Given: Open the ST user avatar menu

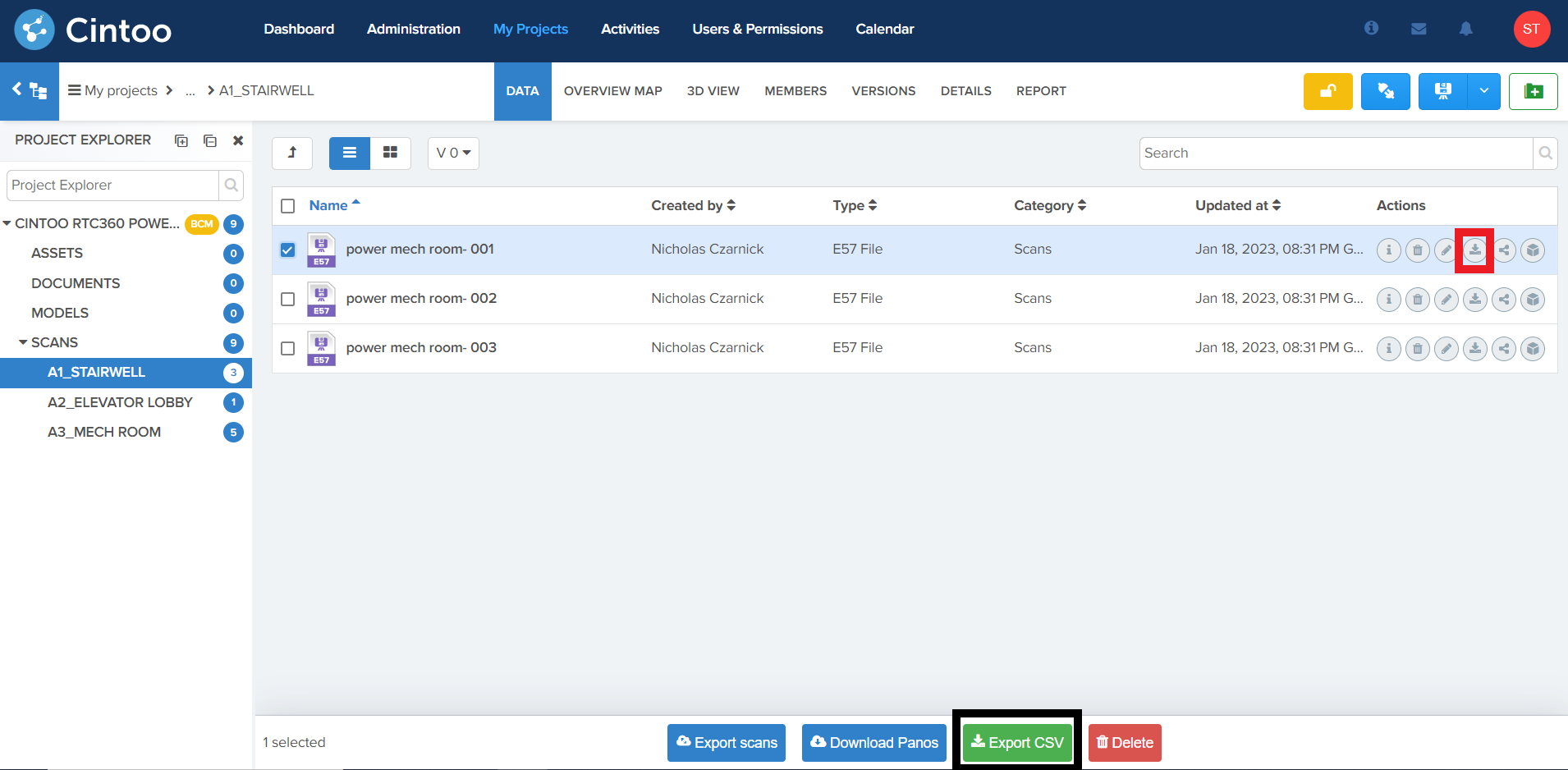Looking at the screenshot, I should (1531, 30).
